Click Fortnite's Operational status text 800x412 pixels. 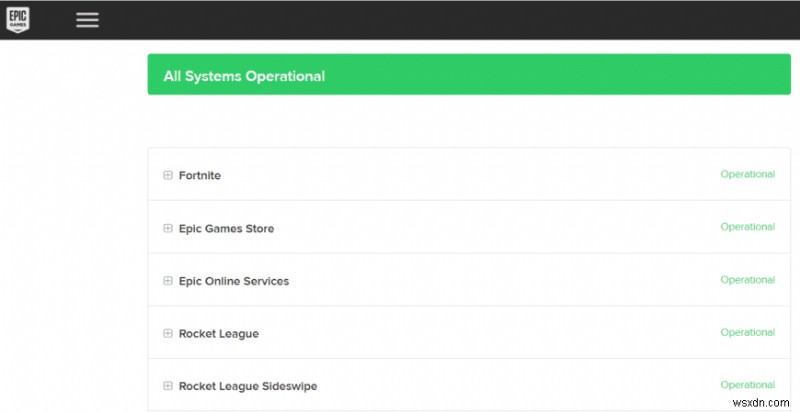(x=747, y=174)
